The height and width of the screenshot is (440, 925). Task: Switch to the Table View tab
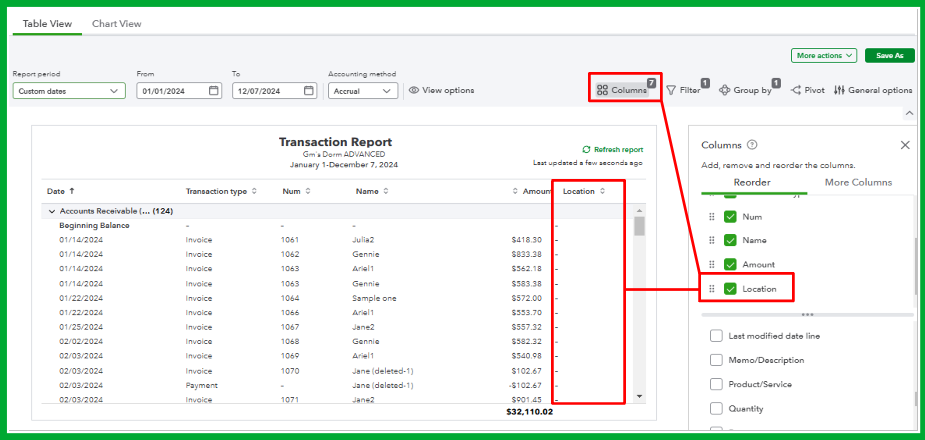(x=47, y=24)
